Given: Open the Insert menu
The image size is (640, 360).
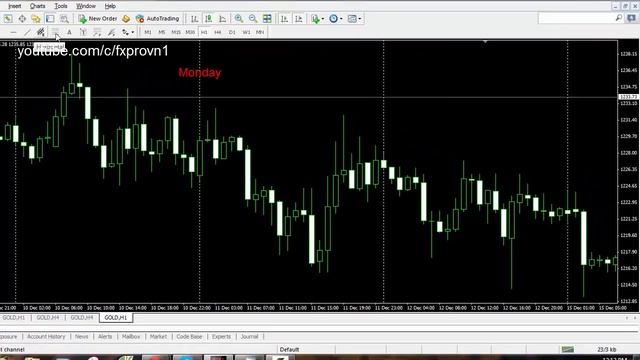Looking at the screenshot, I should pos(14,6).
